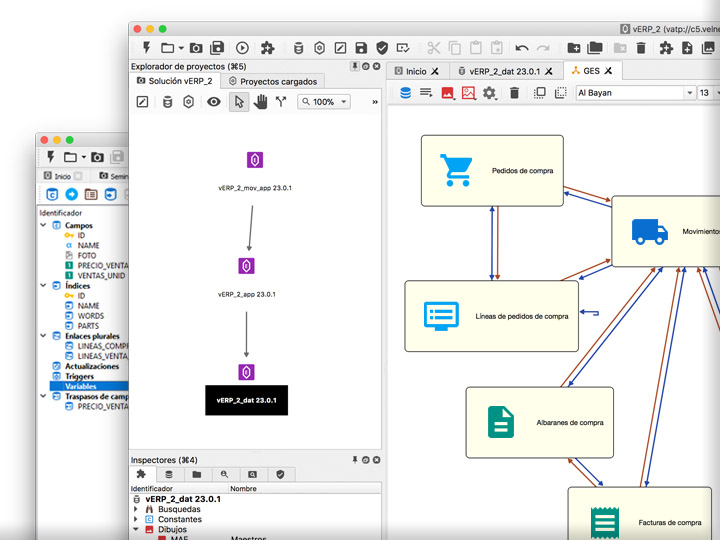Open the shield inspector tab

[280, 474]
